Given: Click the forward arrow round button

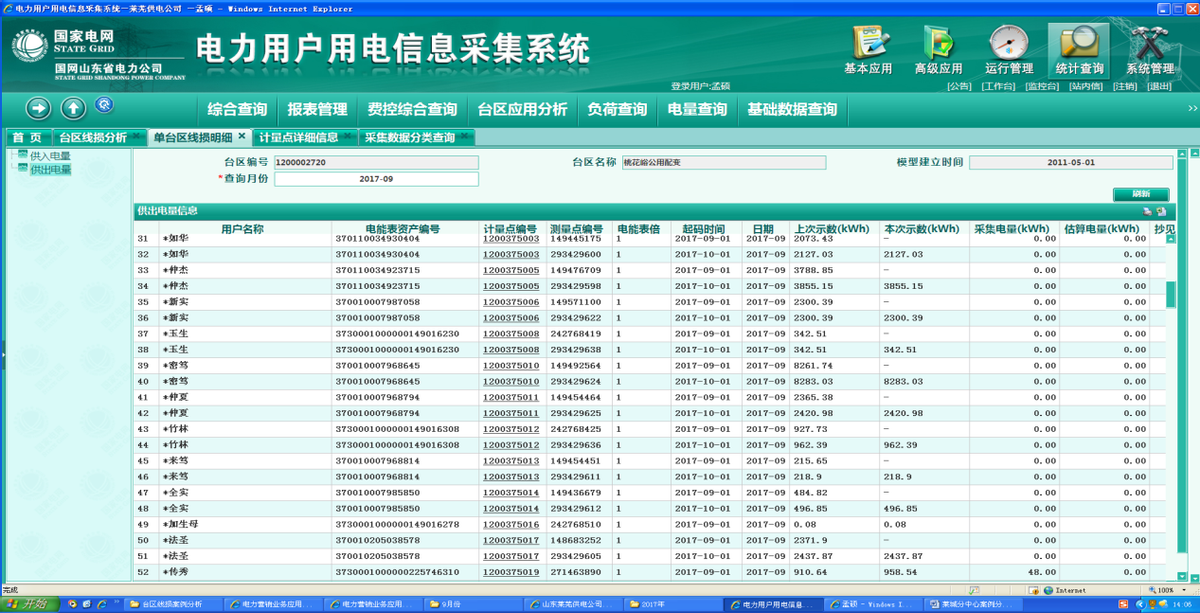Looking at the screenshot, I should [x=38, y=108].
